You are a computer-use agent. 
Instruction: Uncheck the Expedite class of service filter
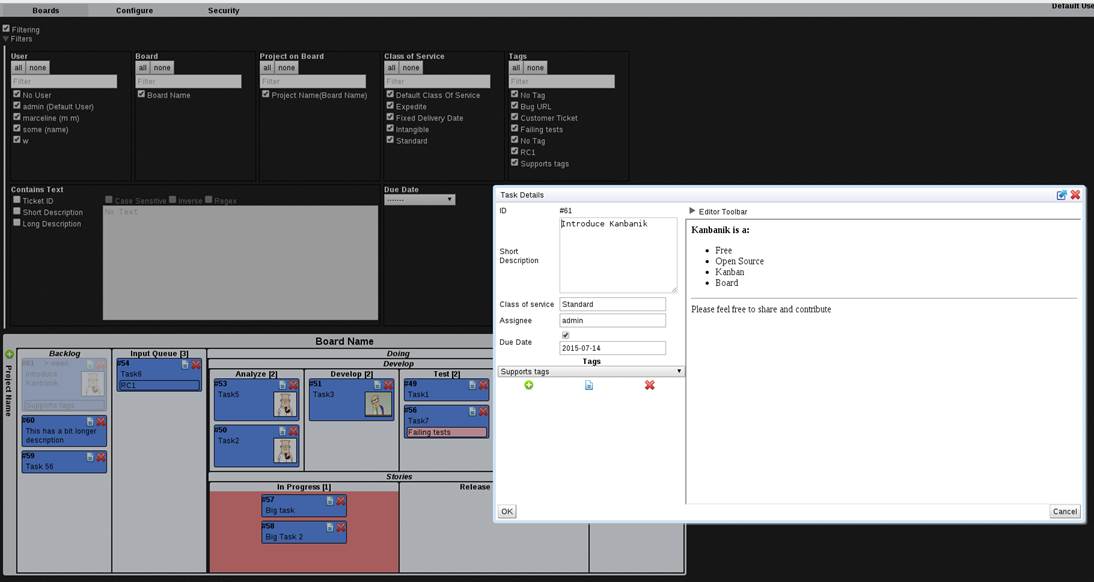coord(390,106)
